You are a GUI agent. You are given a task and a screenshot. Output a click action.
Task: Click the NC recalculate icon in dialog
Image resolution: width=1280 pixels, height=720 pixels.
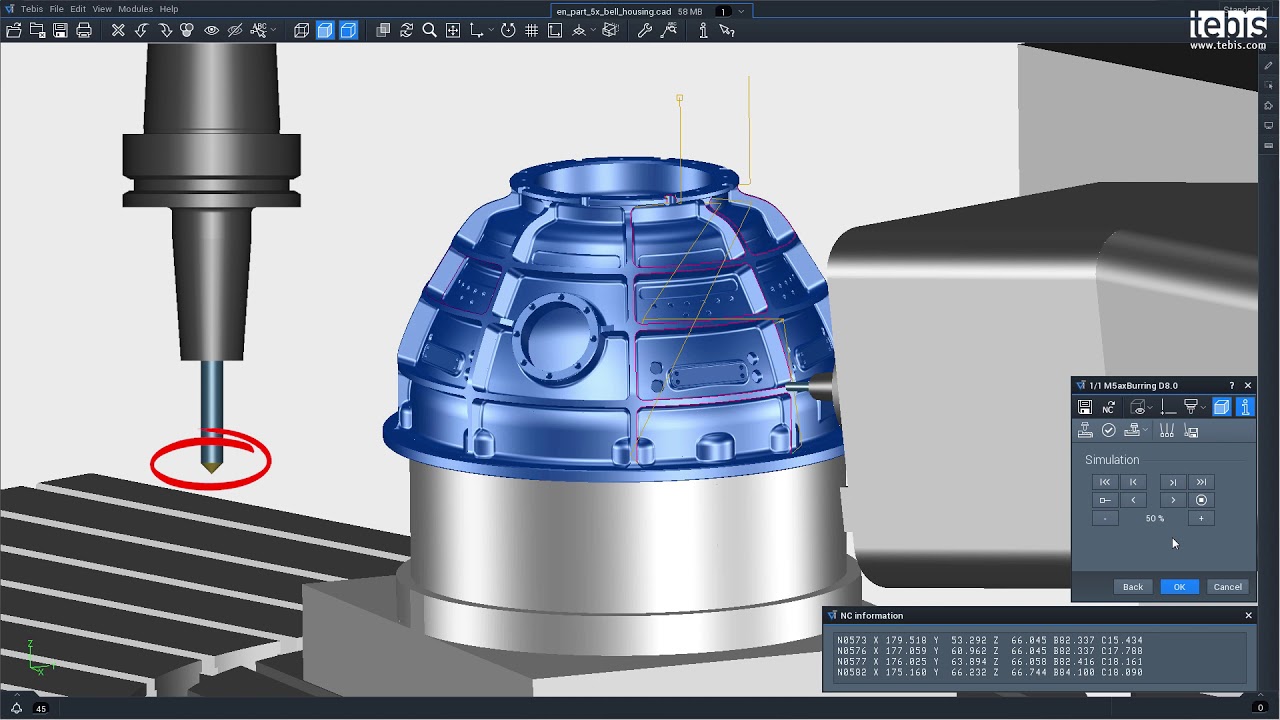(x=1109, y=407)
